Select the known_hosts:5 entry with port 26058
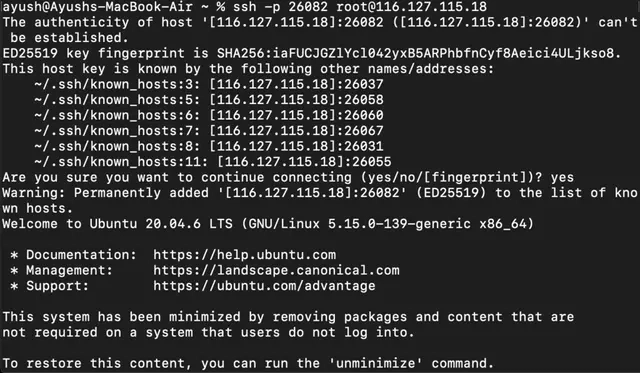Viewport: 640px width, 373px height. 209,100
